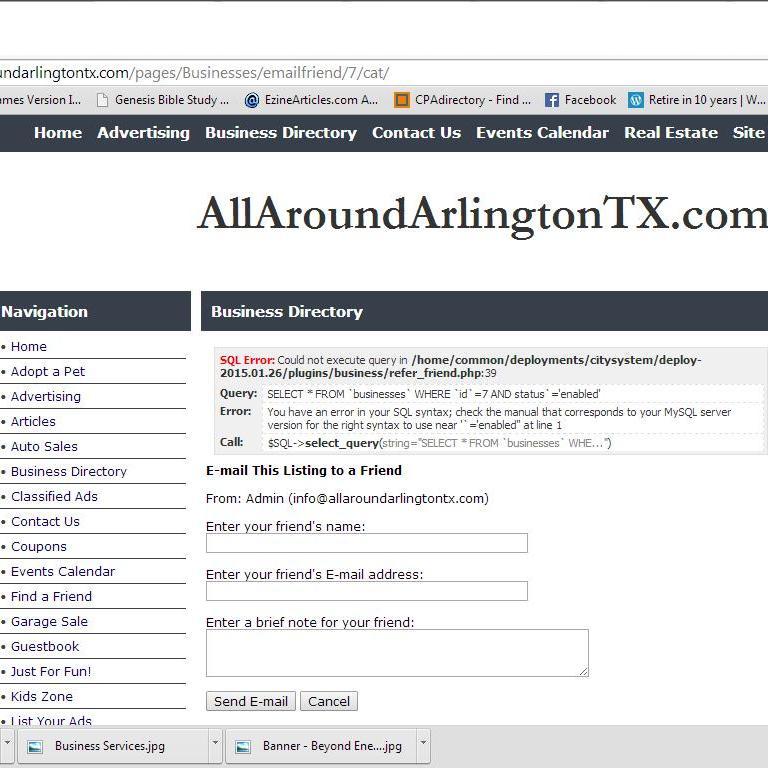Click the Business Services.jpg download file icon
This screenshot has height=768, width=768.
pyautogui.click(x=35, y=746)
